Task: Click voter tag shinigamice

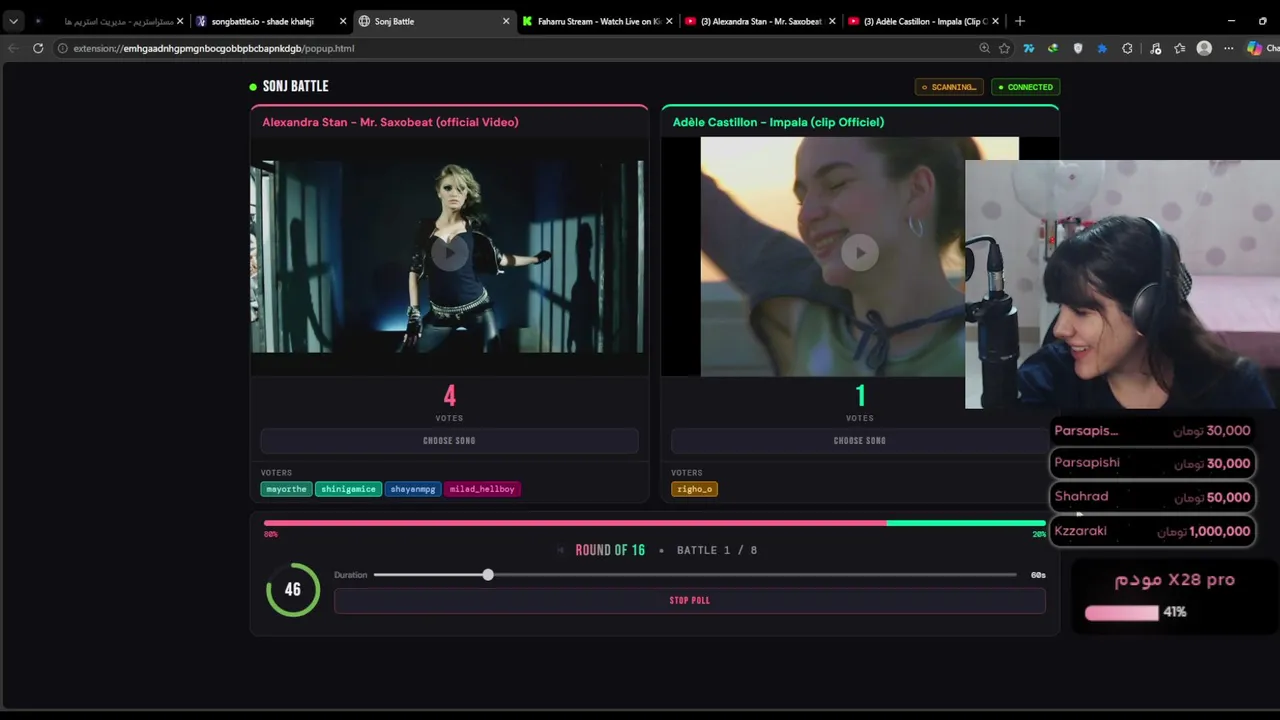Action: 348,489
